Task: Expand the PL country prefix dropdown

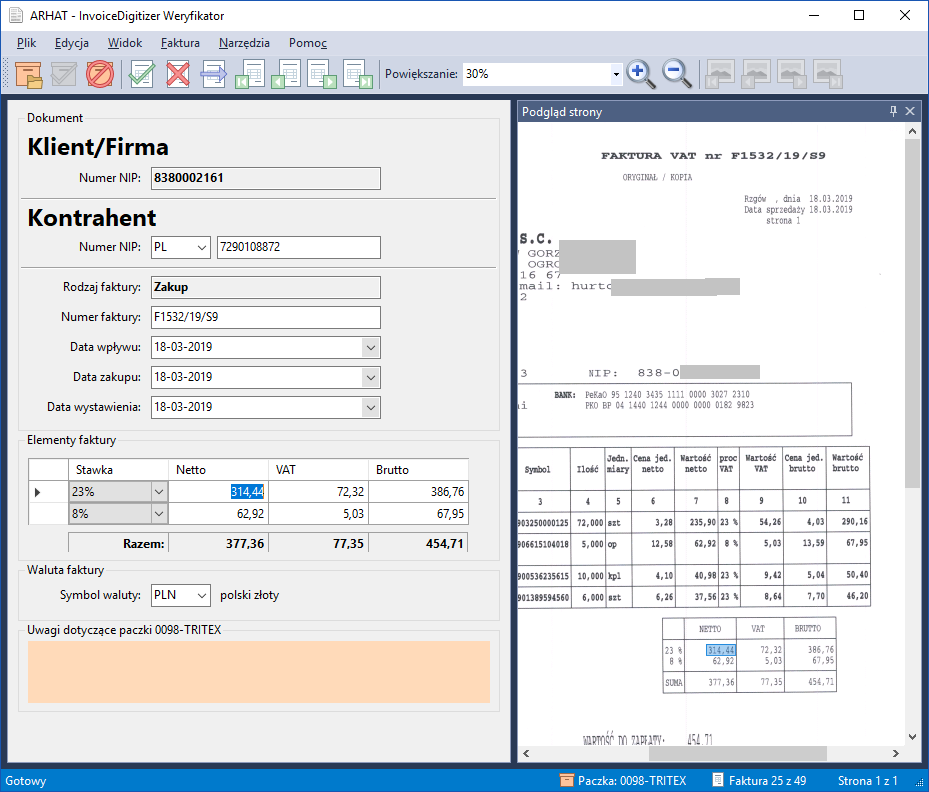Action: pos(200,247)
